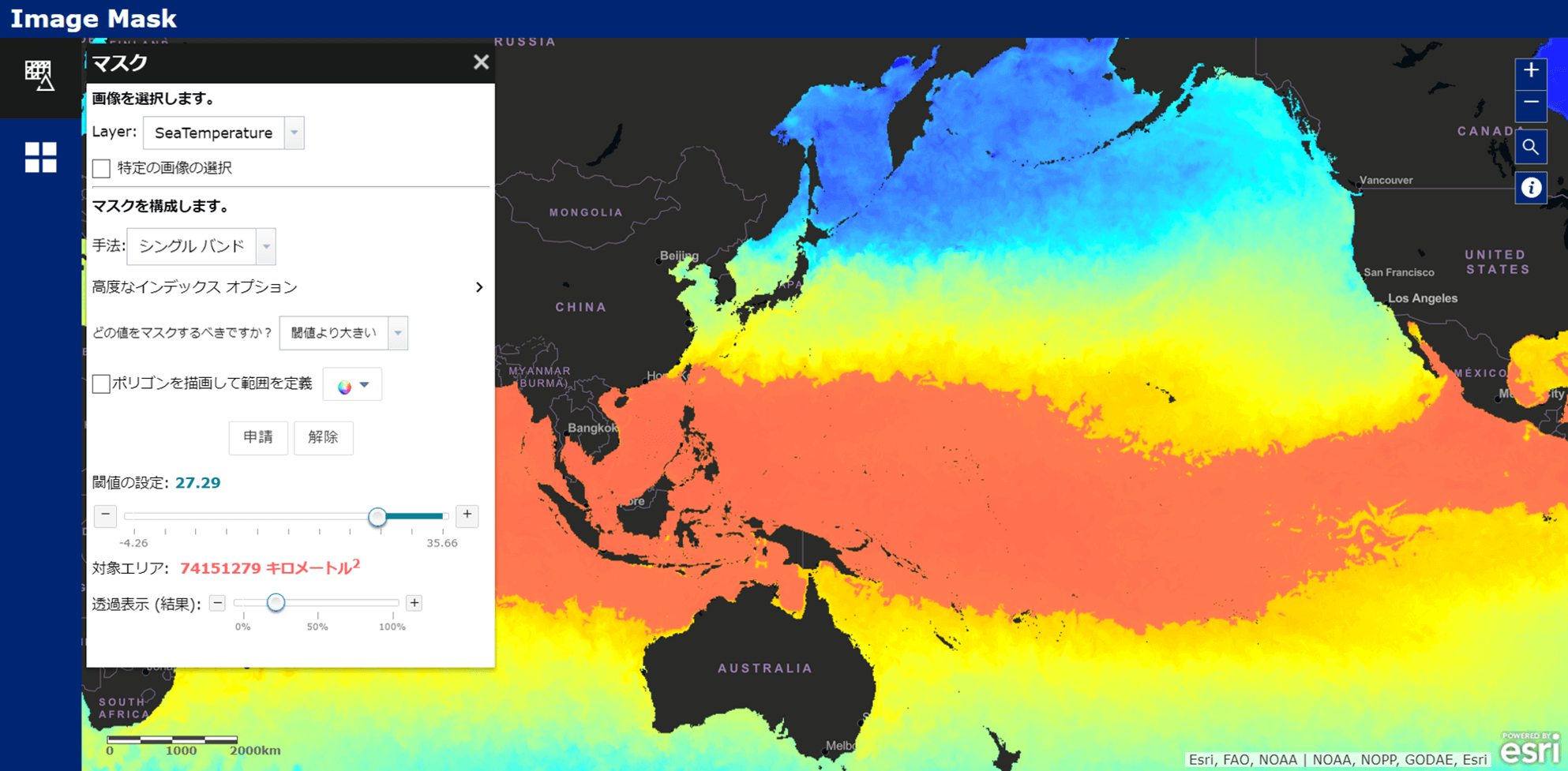Viewport: 1568px width, 771px height.
Task: Open the mask color picker palette
Action: pyautogui.click(x=352, y=385)
